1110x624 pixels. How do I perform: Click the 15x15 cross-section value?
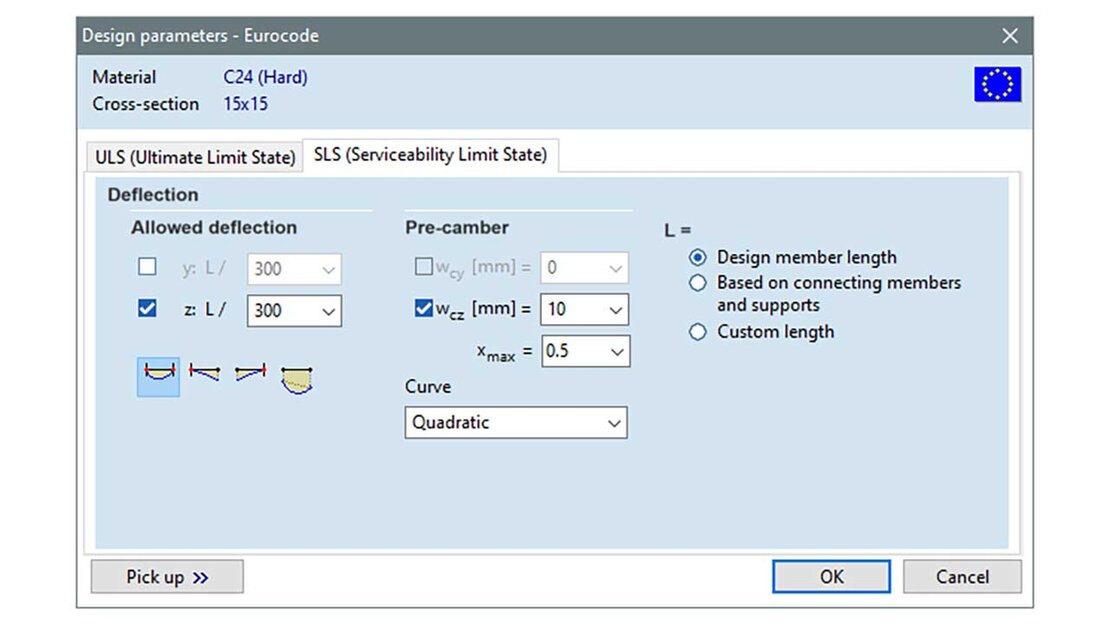pos(246,104)
